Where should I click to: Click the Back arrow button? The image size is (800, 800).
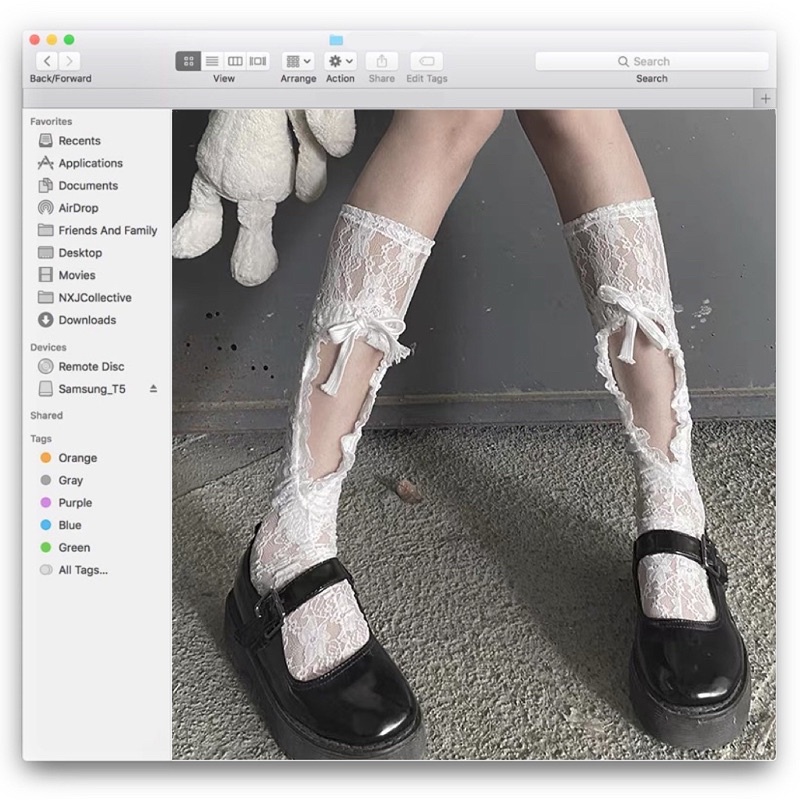pyautogui.click(x=46, y=61)
